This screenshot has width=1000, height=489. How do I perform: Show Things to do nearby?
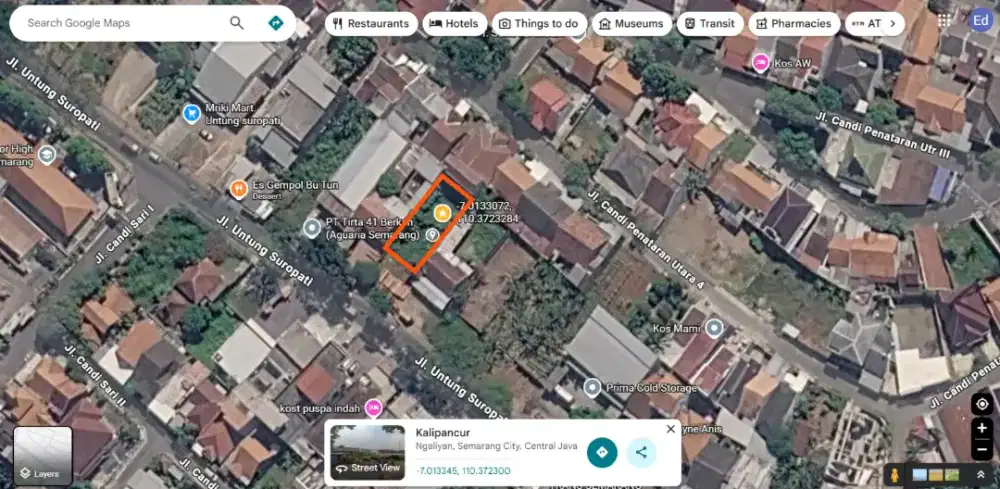click(x=539, y=24)
